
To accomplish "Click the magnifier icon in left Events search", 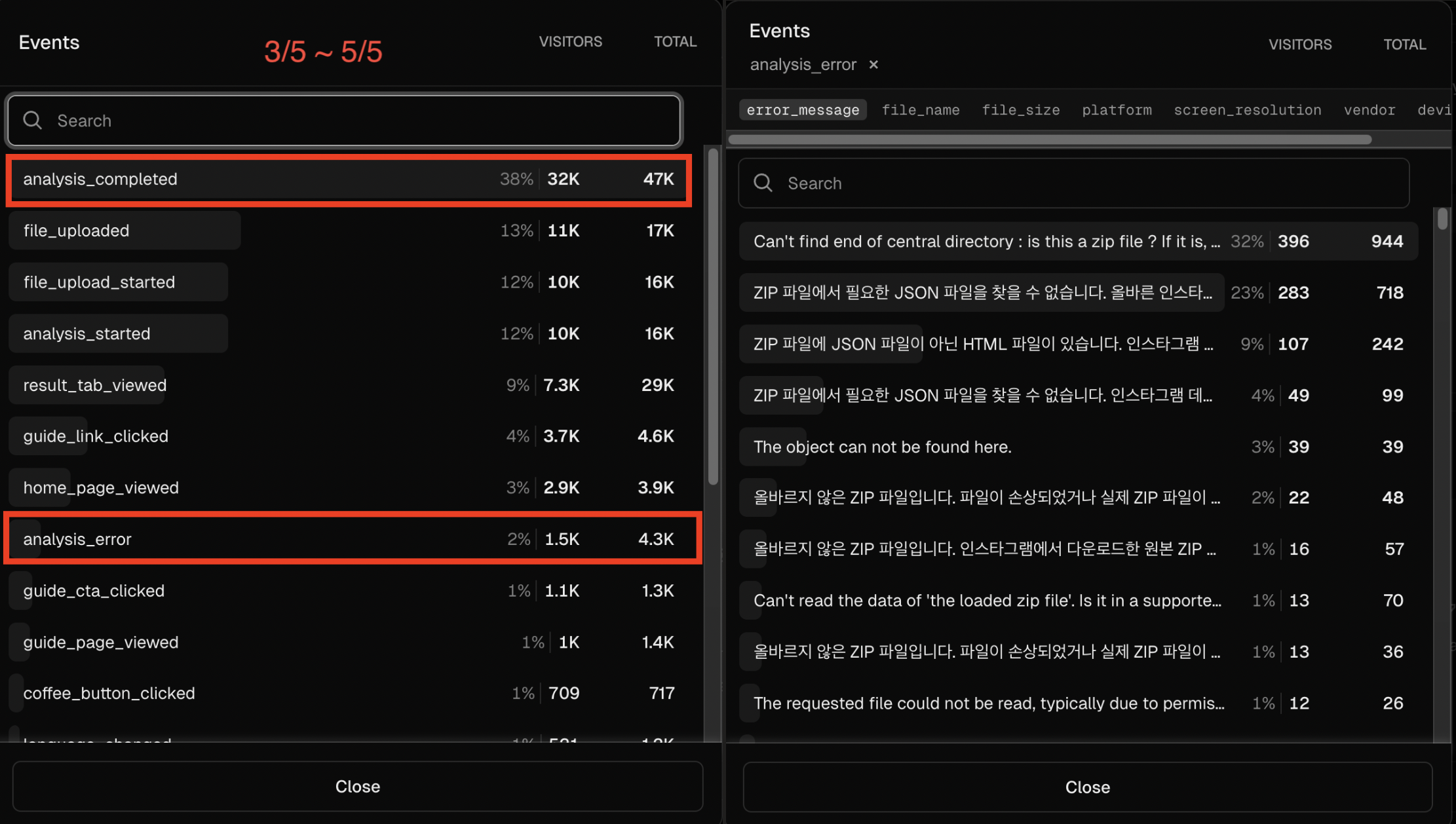I will [x=32, y=121].
